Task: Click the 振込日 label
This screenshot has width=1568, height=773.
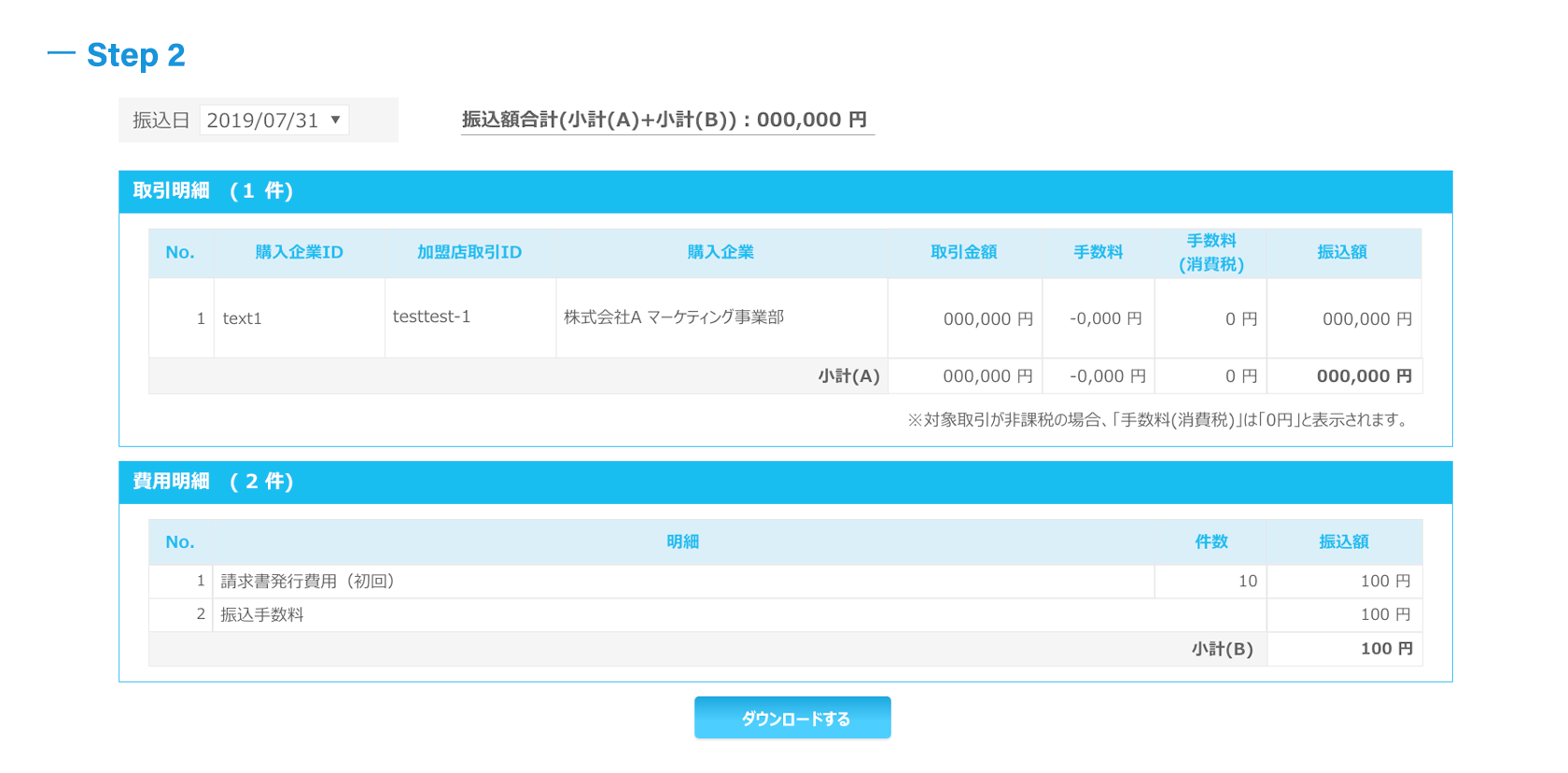Action: [161, 120]
